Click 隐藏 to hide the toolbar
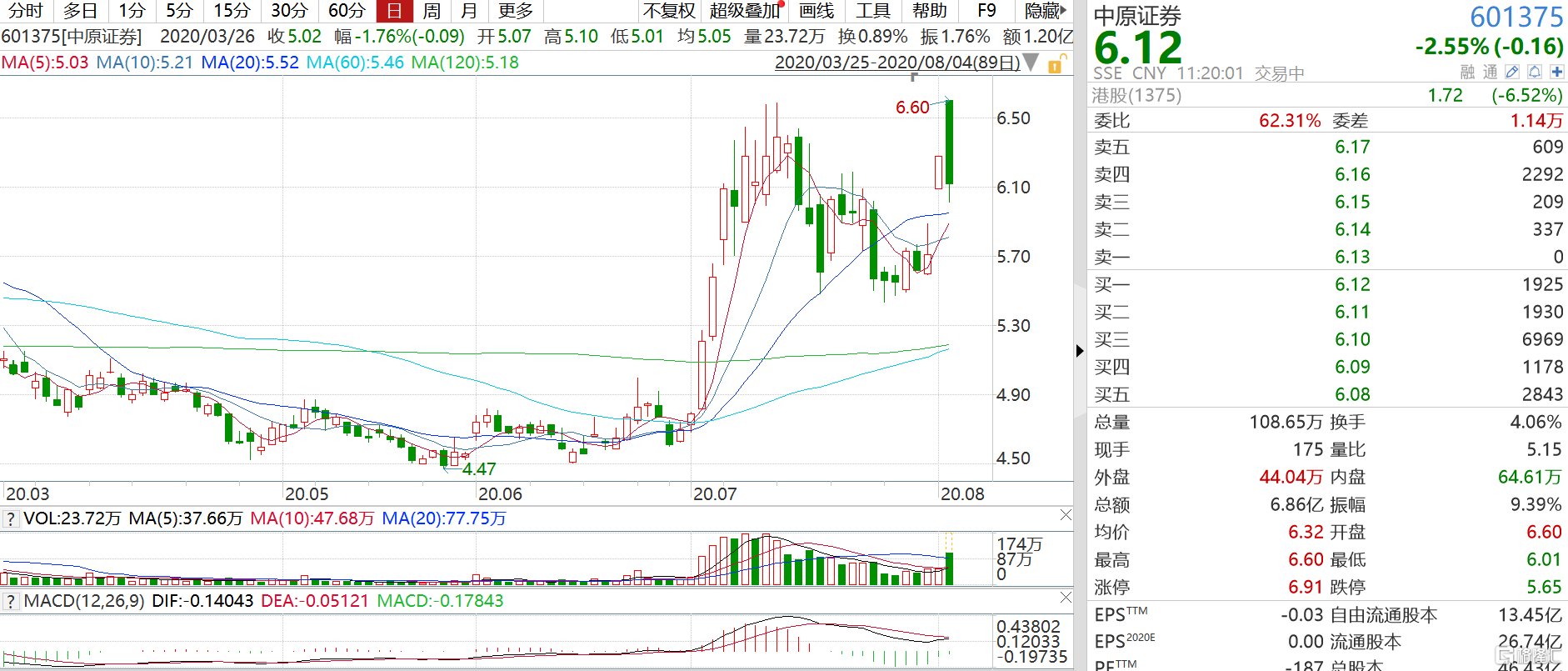The width and height of the screenshot is (1568, 671). [1045, 11]
